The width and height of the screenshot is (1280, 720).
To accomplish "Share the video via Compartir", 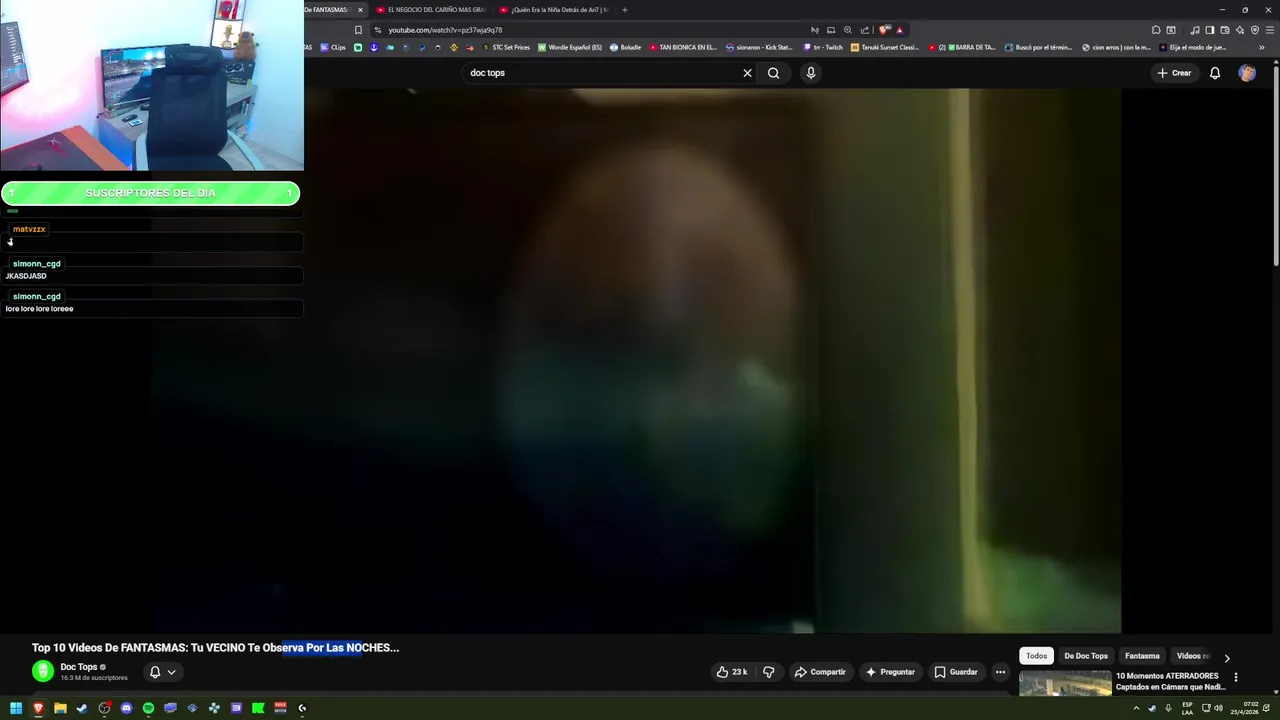I will 820,672.
